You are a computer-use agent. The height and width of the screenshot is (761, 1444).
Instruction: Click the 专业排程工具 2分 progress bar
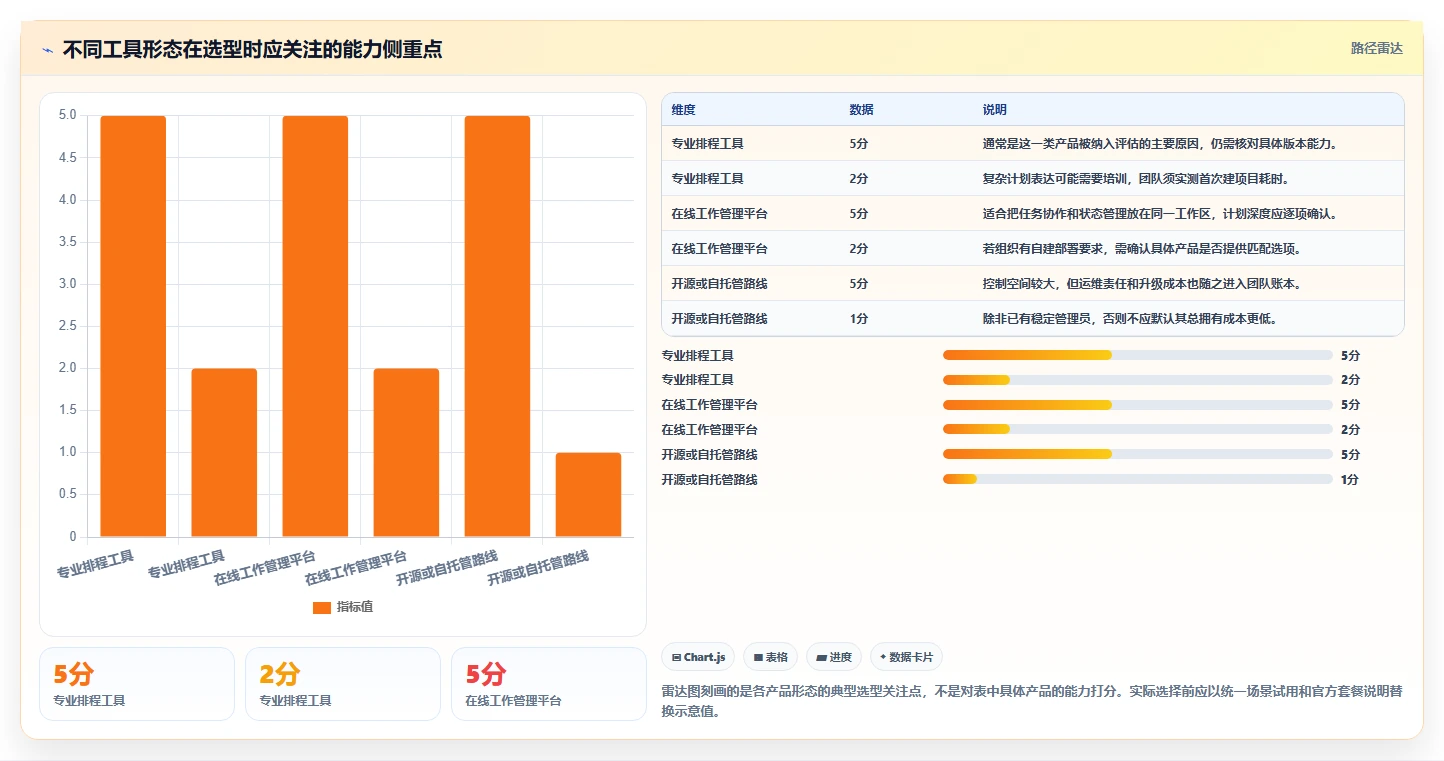(1137, 380)
